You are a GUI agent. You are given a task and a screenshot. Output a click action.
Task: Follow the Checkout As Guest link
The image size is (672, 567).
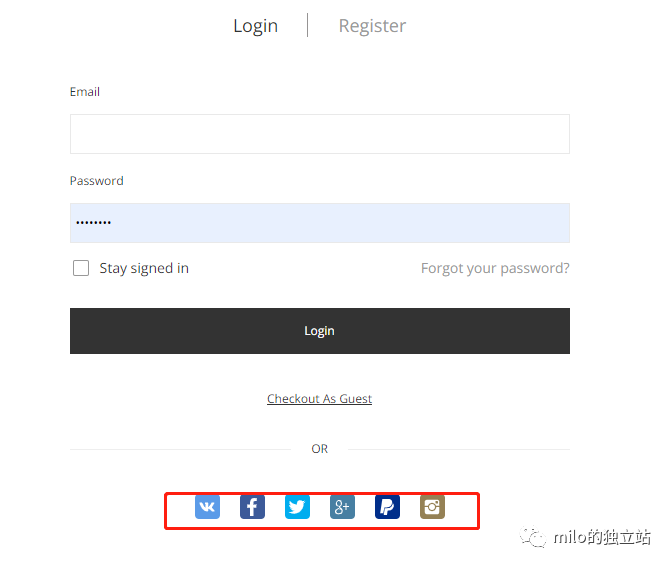pyautogui.click(x=319, y=399)
